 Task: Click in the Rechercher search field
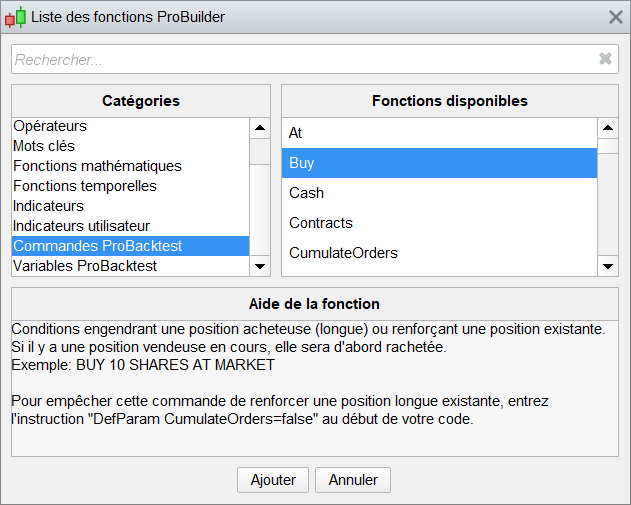point(300,59)
